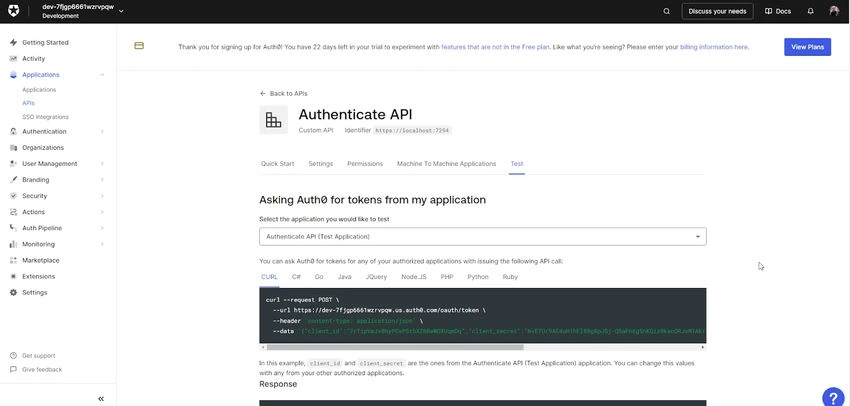The height and width of the screenshot is (406, 850).
Task: Select the C# code tab
Action: pos(297,277)
